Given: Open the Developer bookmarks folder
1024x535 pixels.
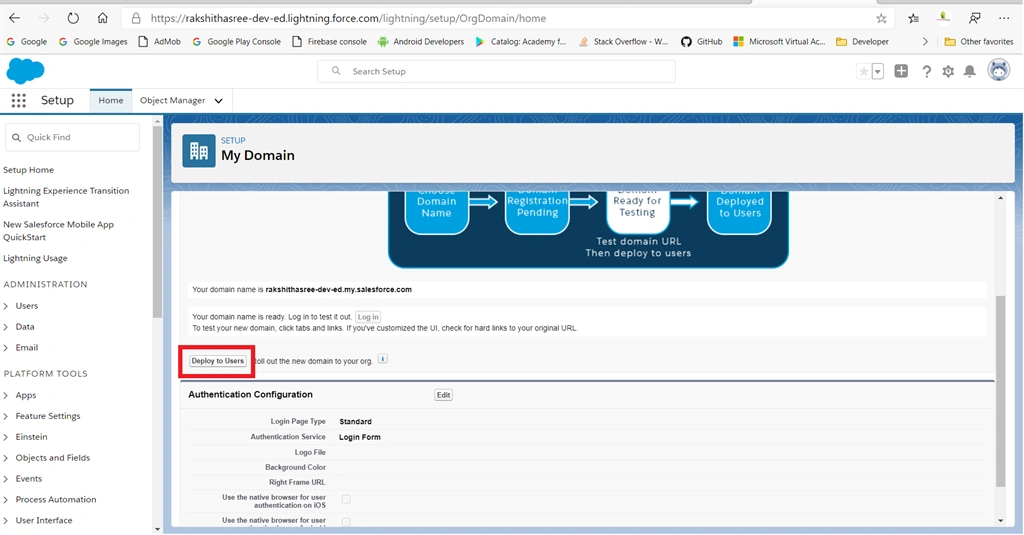Looking at the screenshot, I should coord(862,41).
